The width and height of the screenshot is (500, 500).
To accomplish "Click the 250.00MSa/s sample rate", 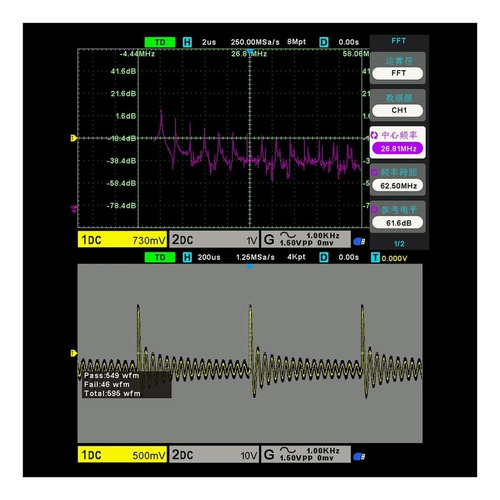I will (x=255, y=42).
